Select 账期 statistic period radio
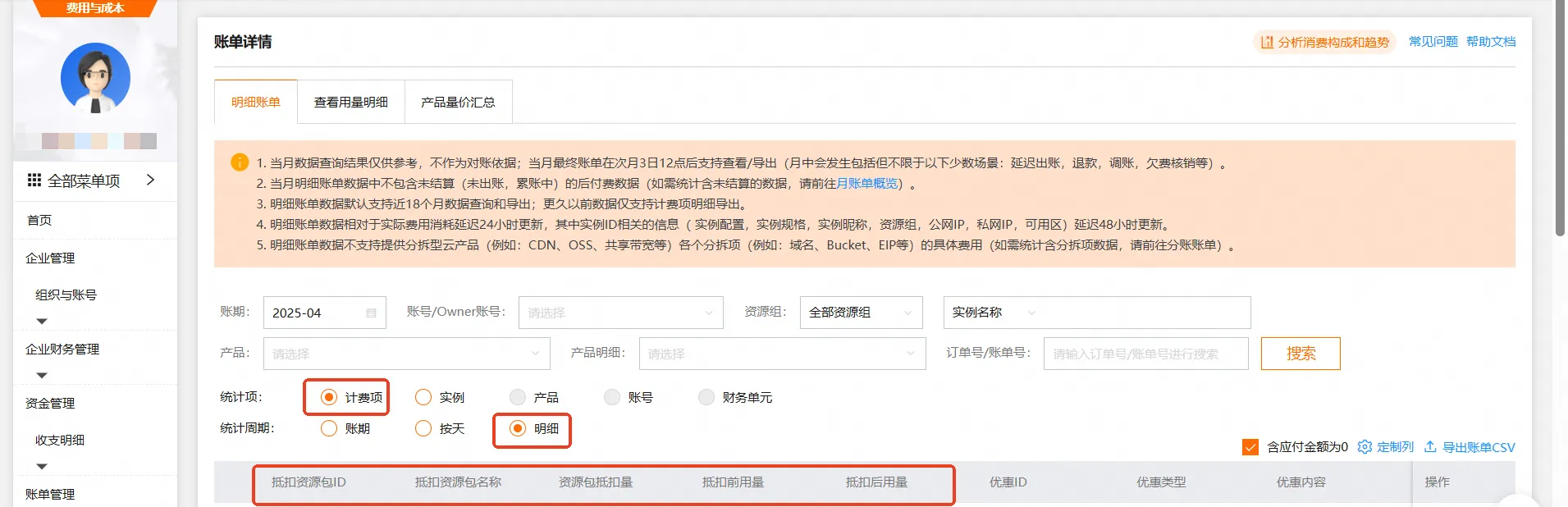The image size is (1568, 507). pos(329,428)
